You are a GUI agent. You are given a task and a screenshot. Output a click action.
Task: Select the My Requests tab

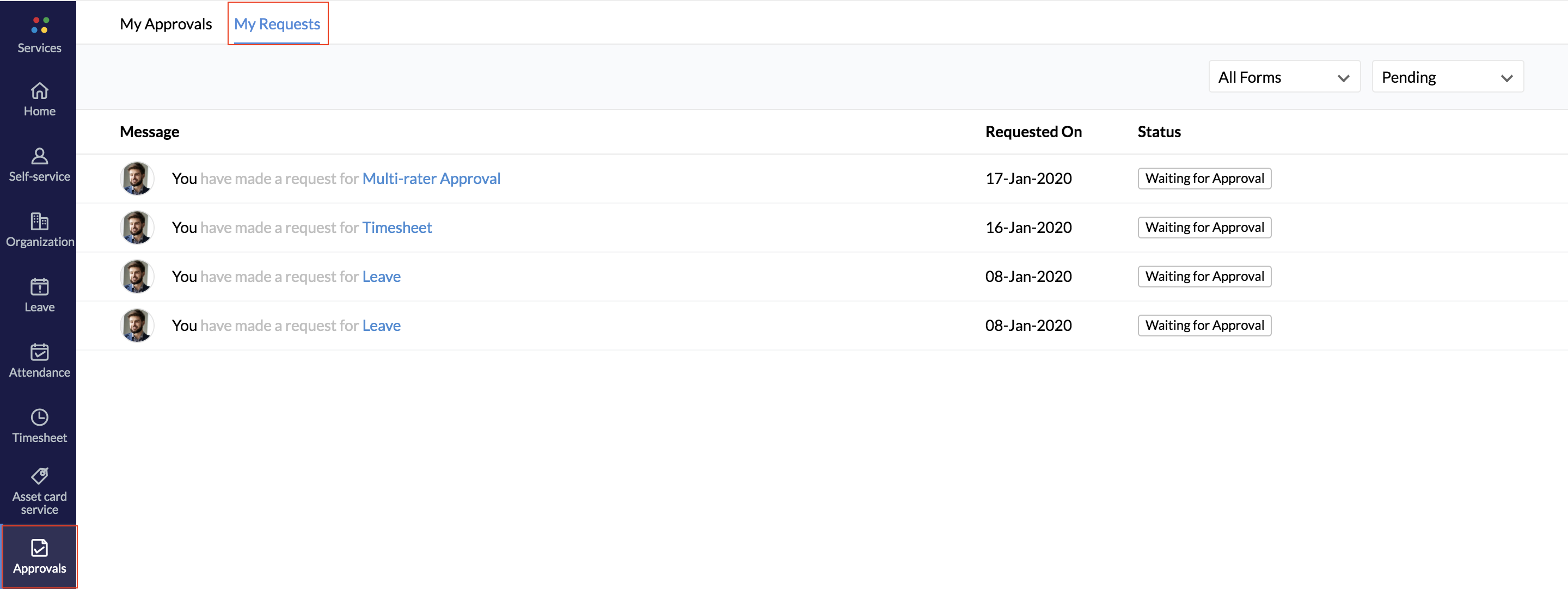click(x=277, y=24)
